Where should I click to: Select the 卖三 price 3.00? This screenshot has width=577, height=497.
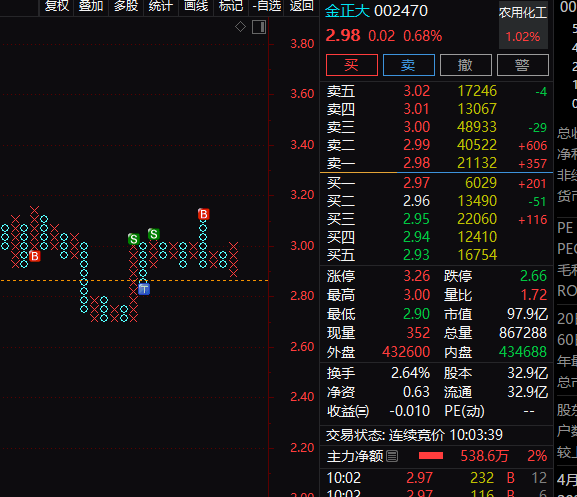417,127
